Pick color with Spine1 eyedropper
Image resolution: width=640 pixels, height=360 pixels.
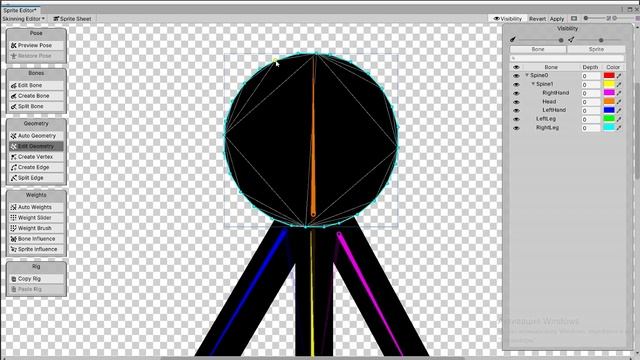(619, 84)
